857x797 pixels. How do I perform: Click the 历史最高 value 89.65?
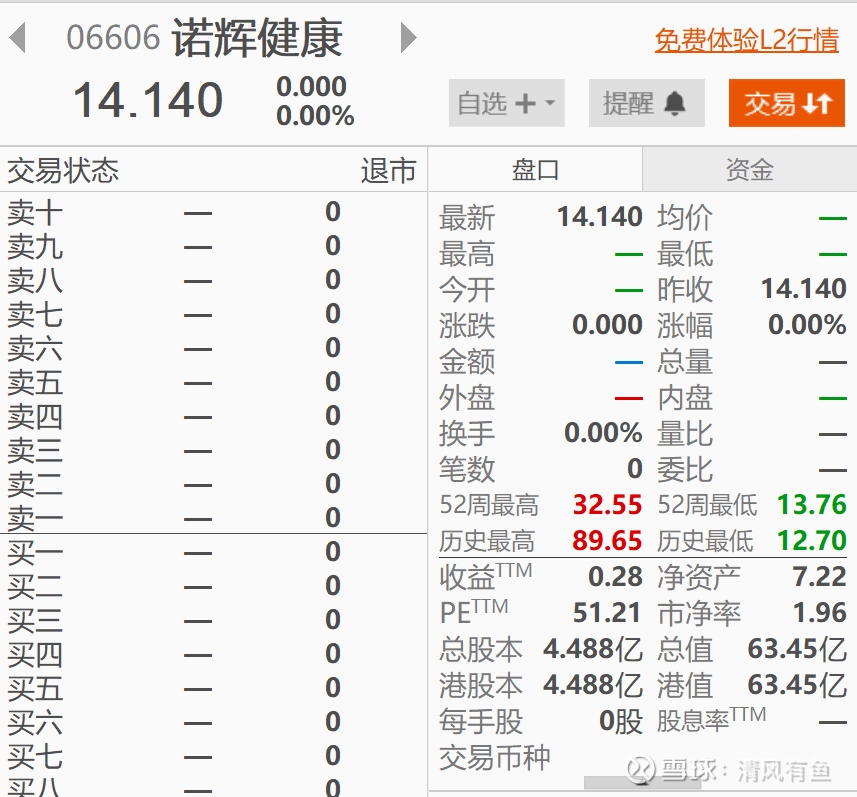pos(607,541)
